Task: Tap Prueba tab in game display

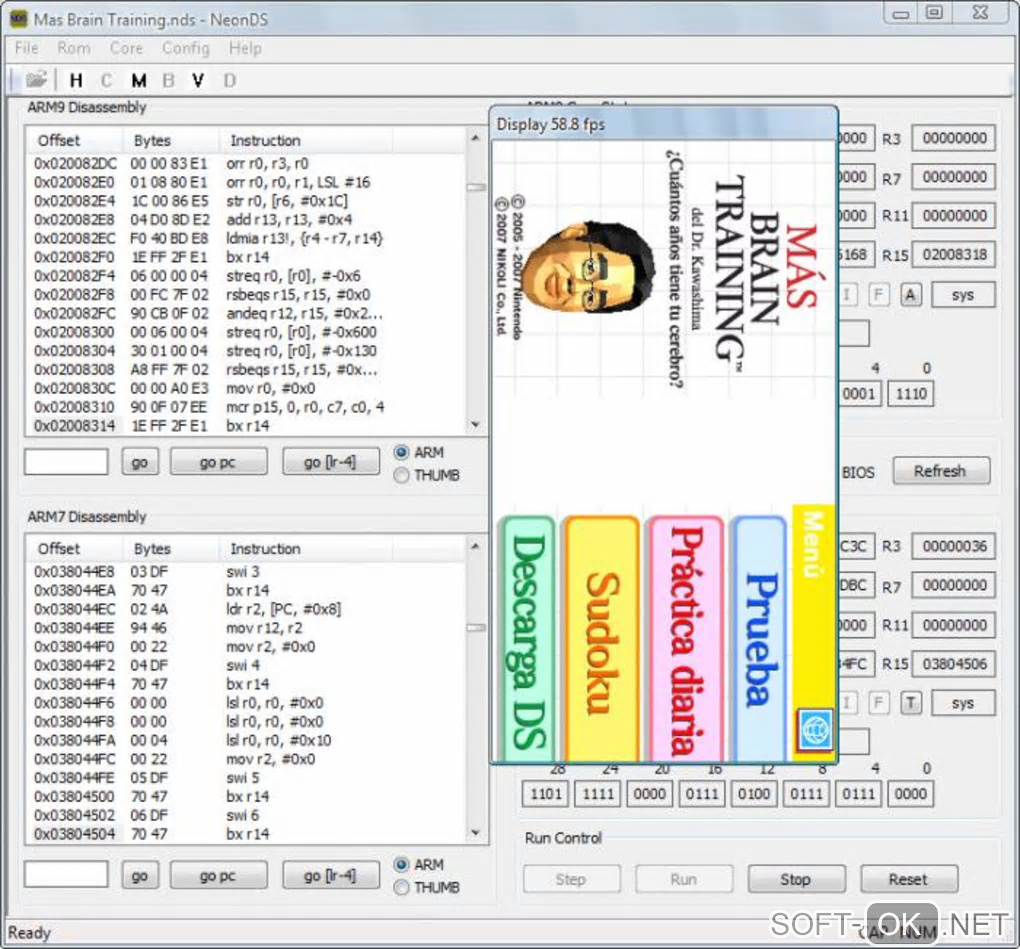Action: click(760, 640)
